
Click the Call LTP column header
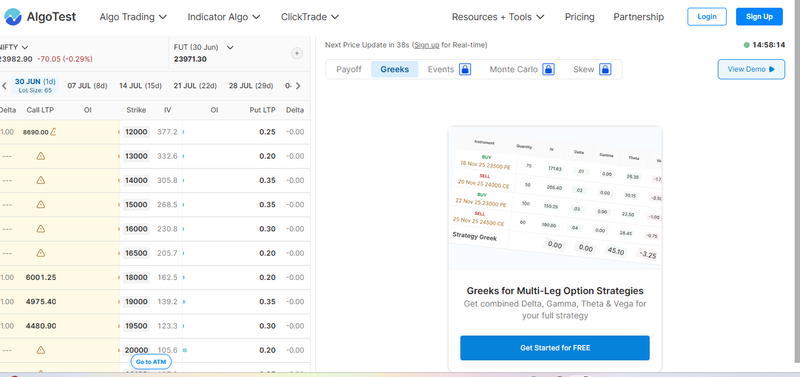(x=40, y=110)
